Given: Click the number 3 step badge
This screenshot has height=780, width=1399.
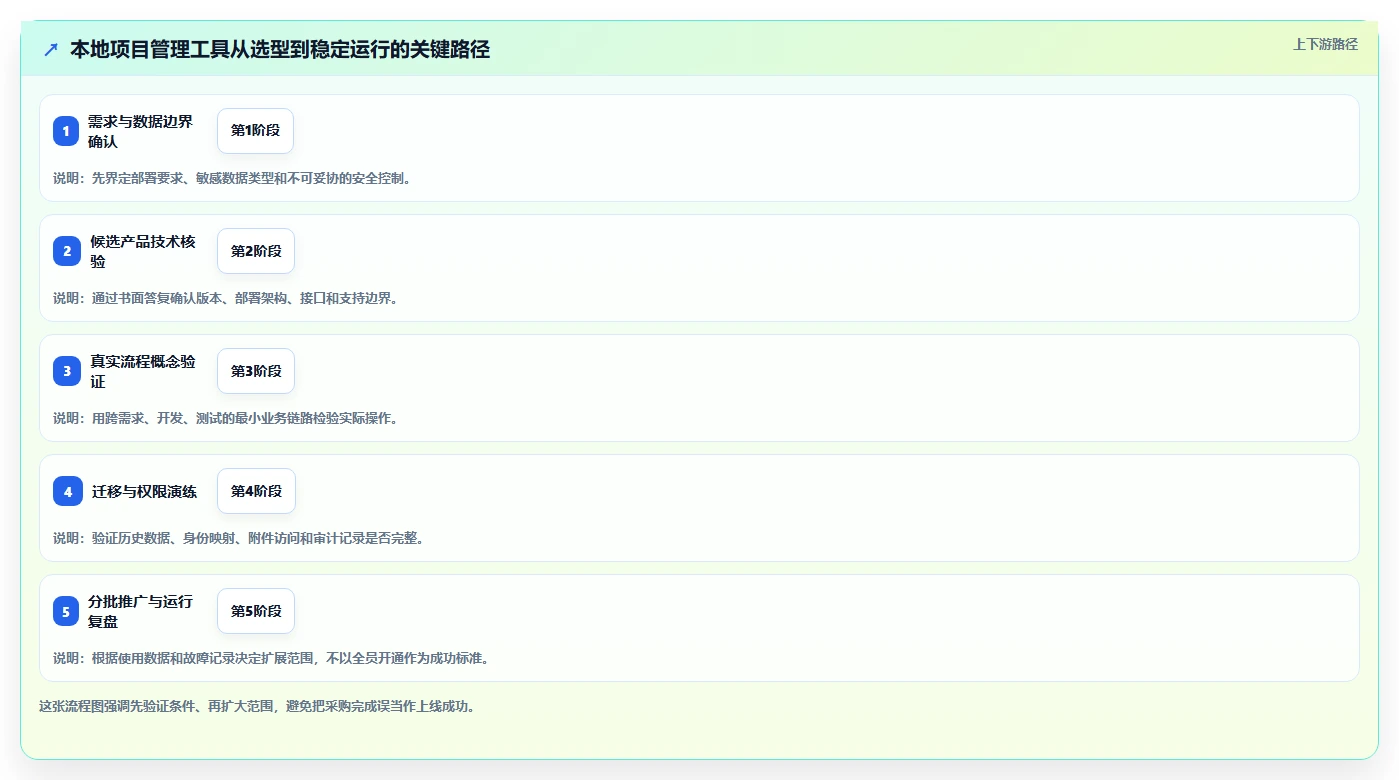Looking at the screenshot, I should click(67, 371).
